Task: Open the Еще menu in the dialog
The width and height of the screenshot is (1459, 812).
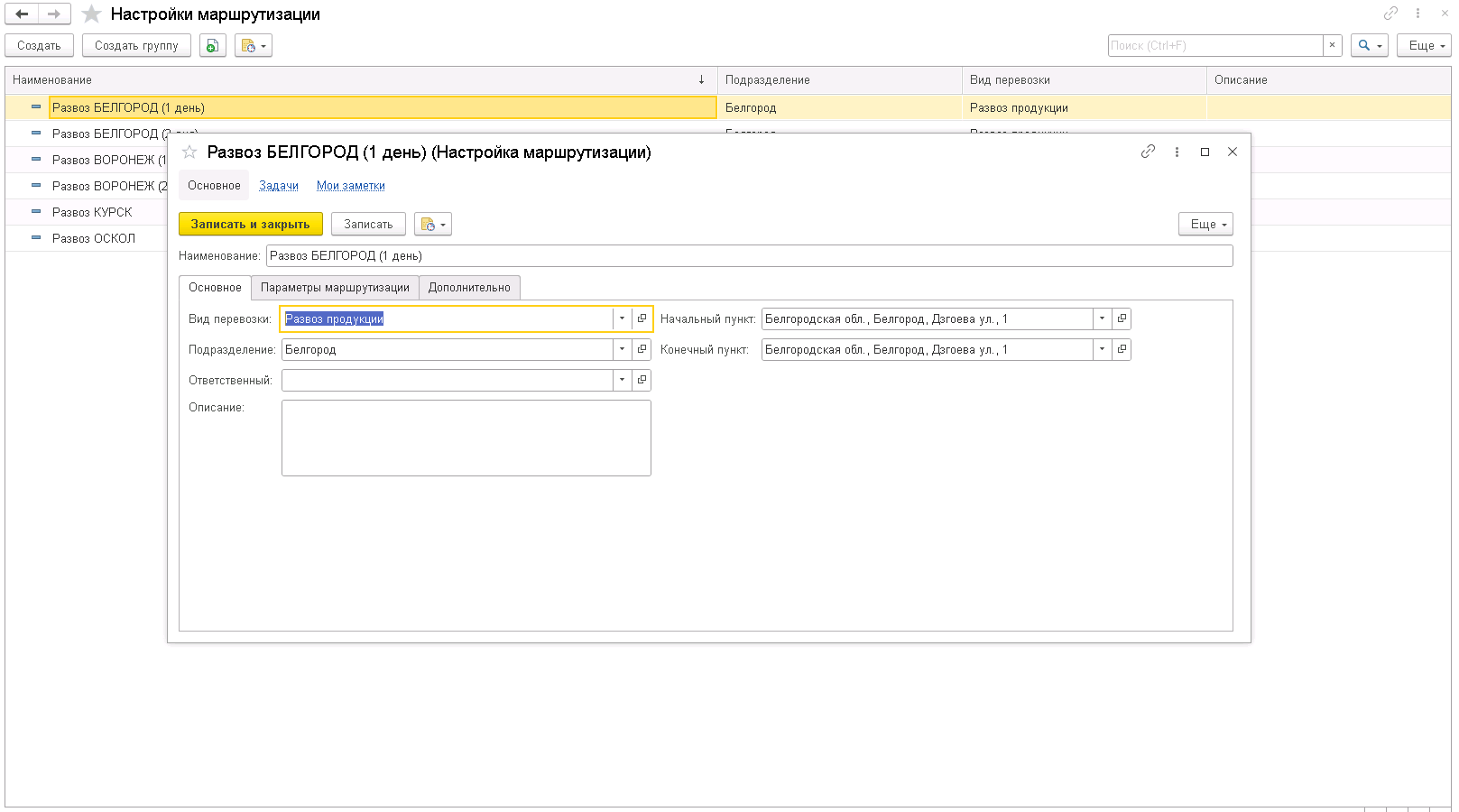Action: click(1205, 224)
